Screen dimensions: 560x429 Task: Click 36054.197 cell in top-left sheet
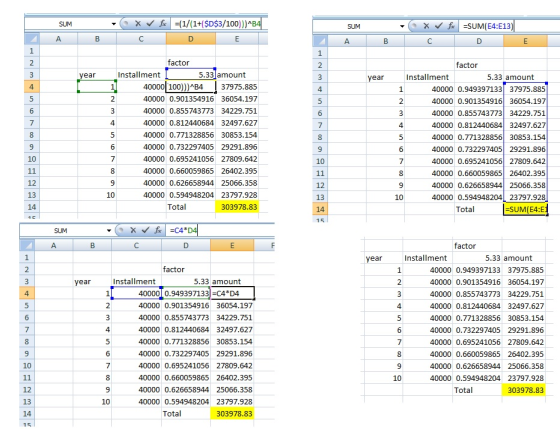coord(237,99)
